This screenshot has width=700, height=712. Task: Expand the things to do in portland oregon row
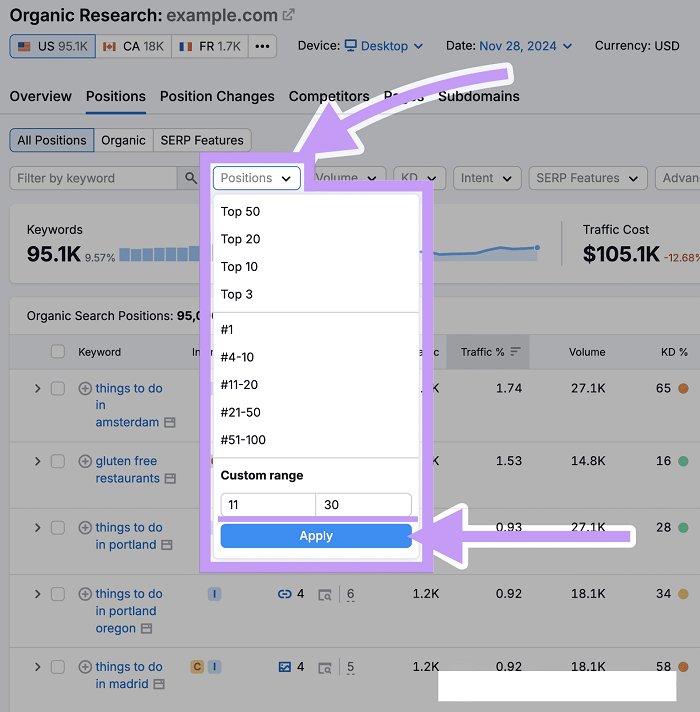point(38,594)
